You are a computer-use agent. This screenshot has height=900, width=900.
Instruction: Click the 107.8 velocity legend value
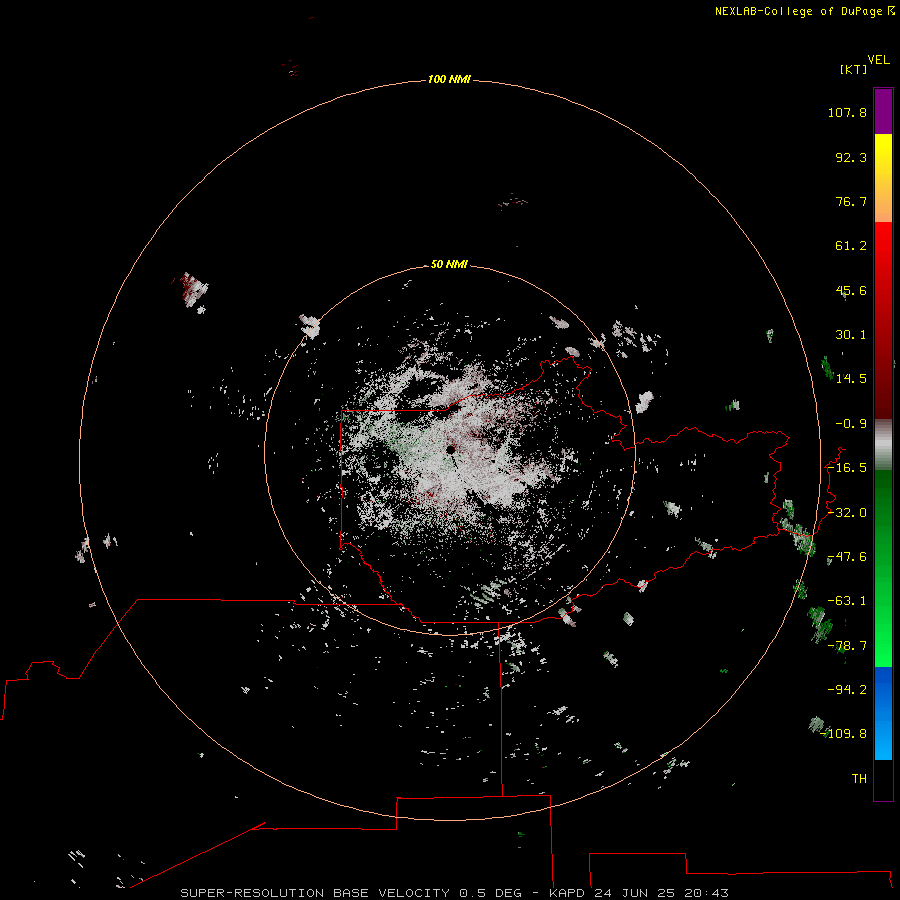pyautogui.click(x=847, y=112)
